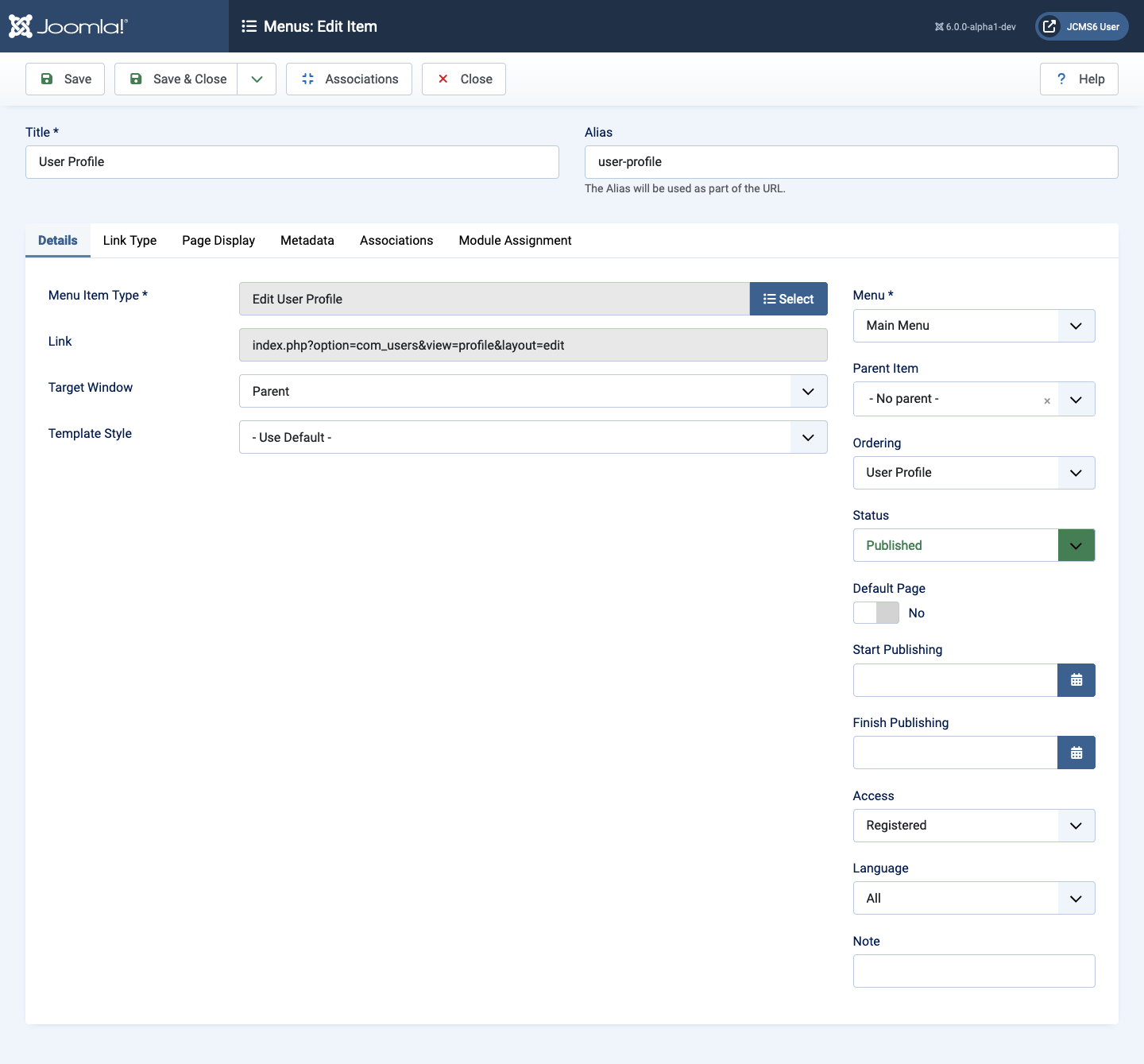This screenshot has height=1064, width=1144.
Task: Change the Status from Published
Action: point(1076,545)
